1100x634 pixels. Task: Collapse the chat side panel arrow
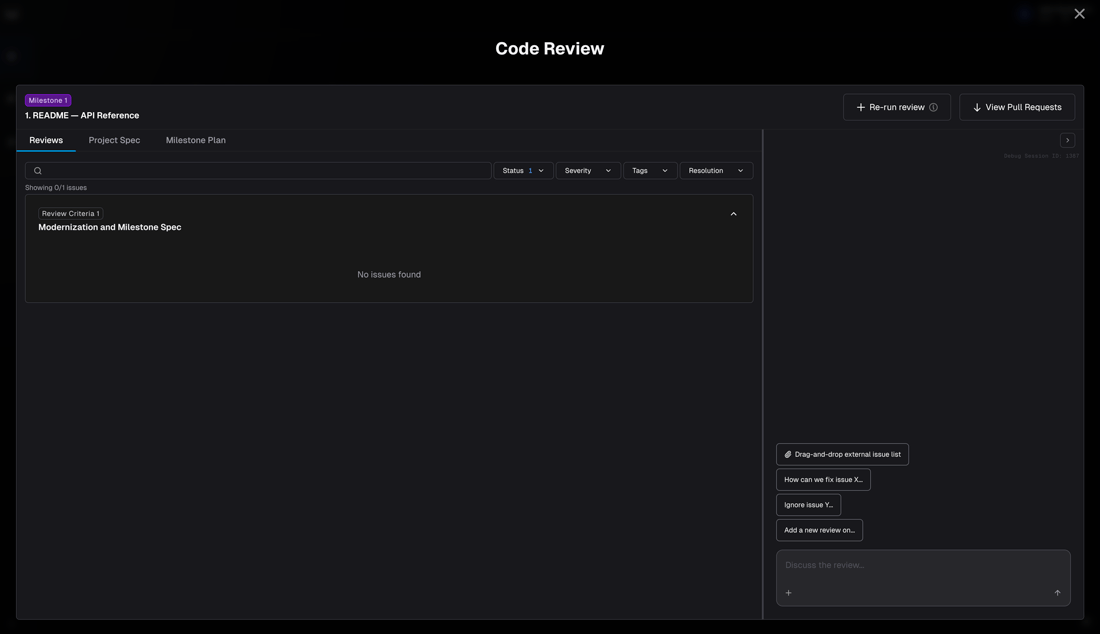click(1067, 140)
